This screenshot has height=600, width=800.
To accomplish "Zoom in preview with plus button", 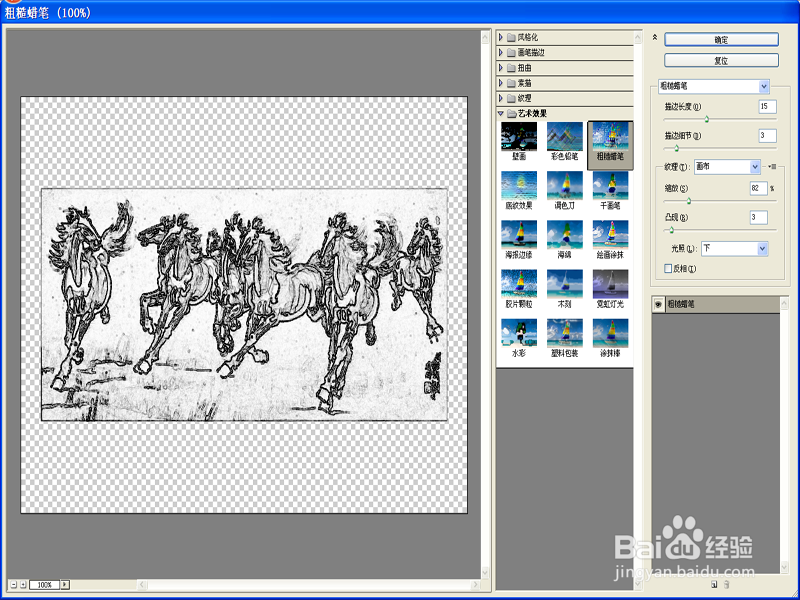I will (23, 585).
